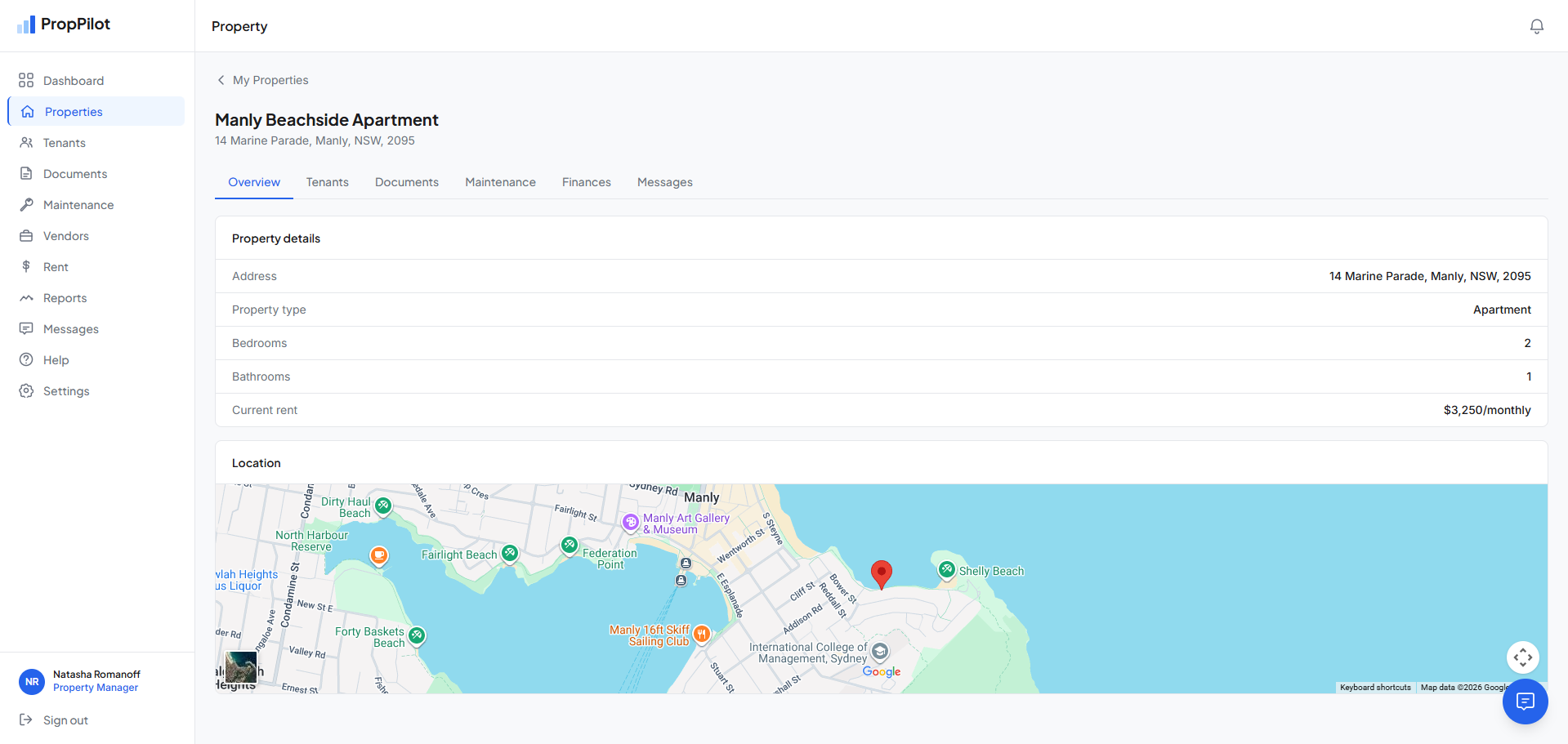Click the NR user avatar
Image resolution: width=1568 pixels, height=744 pixels.
(x=32, y=681)
